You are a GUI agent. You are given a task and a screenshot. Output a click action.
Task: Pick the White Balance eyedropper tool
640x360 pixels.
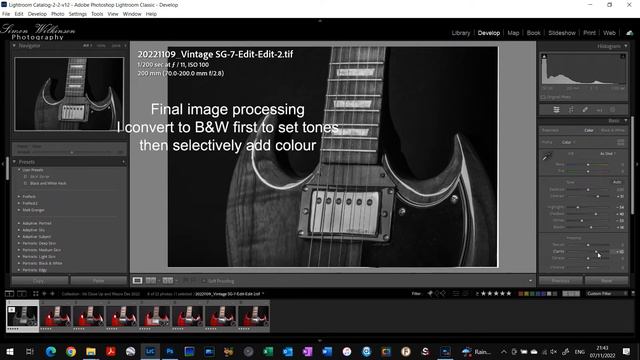pos(547,156)
